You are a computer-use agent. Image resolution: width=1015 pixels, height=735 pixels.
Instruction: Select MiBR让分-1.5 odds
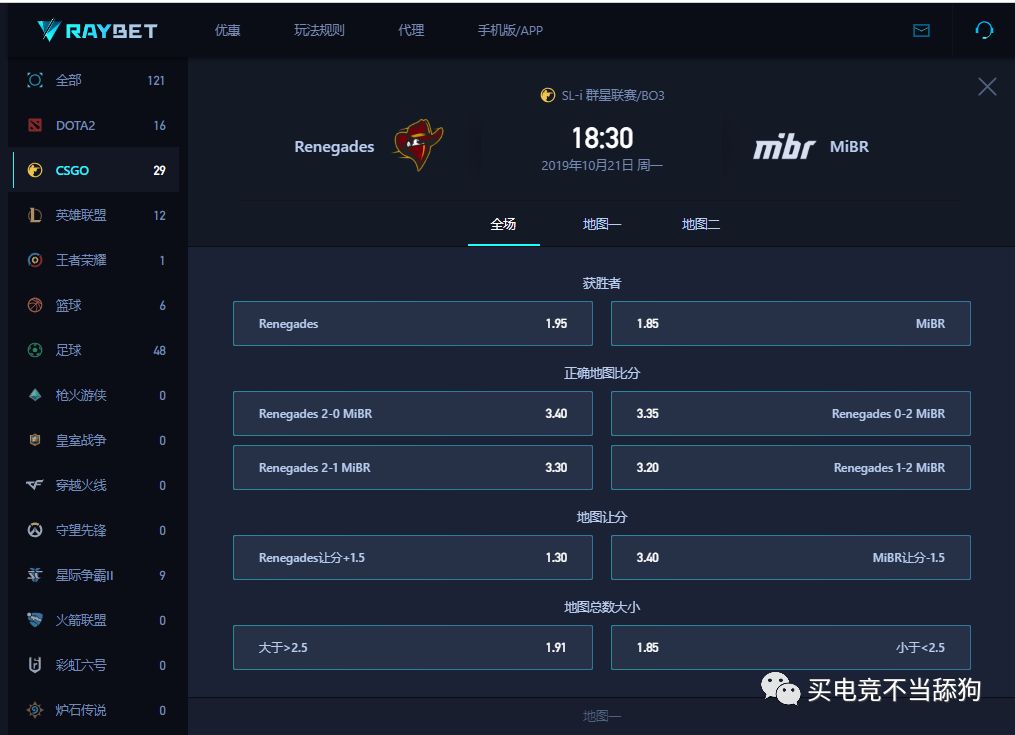[790, 557]
